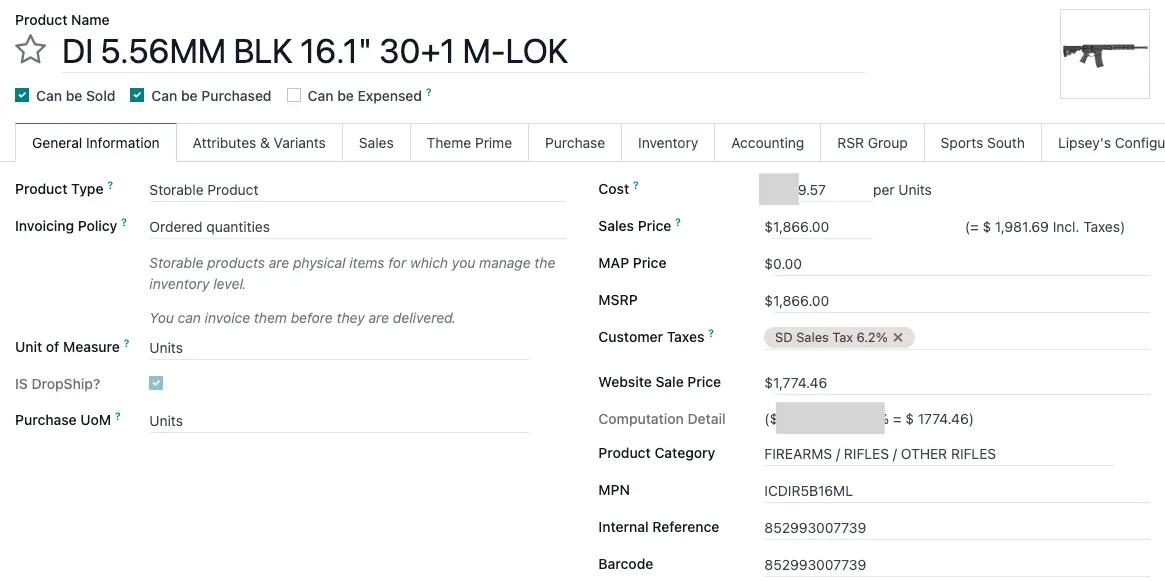The width and height of the screenshot is (1165, 581).
Task: Open the Product Category dropdown field
Action: tap(937, 454)
